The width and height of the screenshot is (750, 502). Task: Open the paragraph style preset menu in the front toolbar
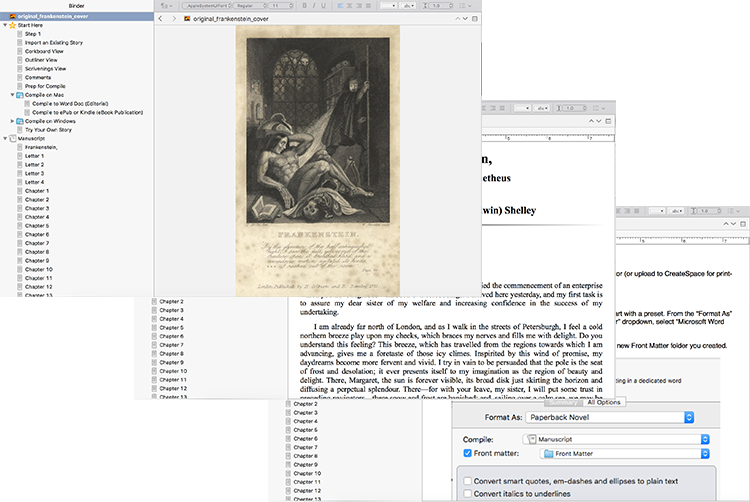click(165, 6)
